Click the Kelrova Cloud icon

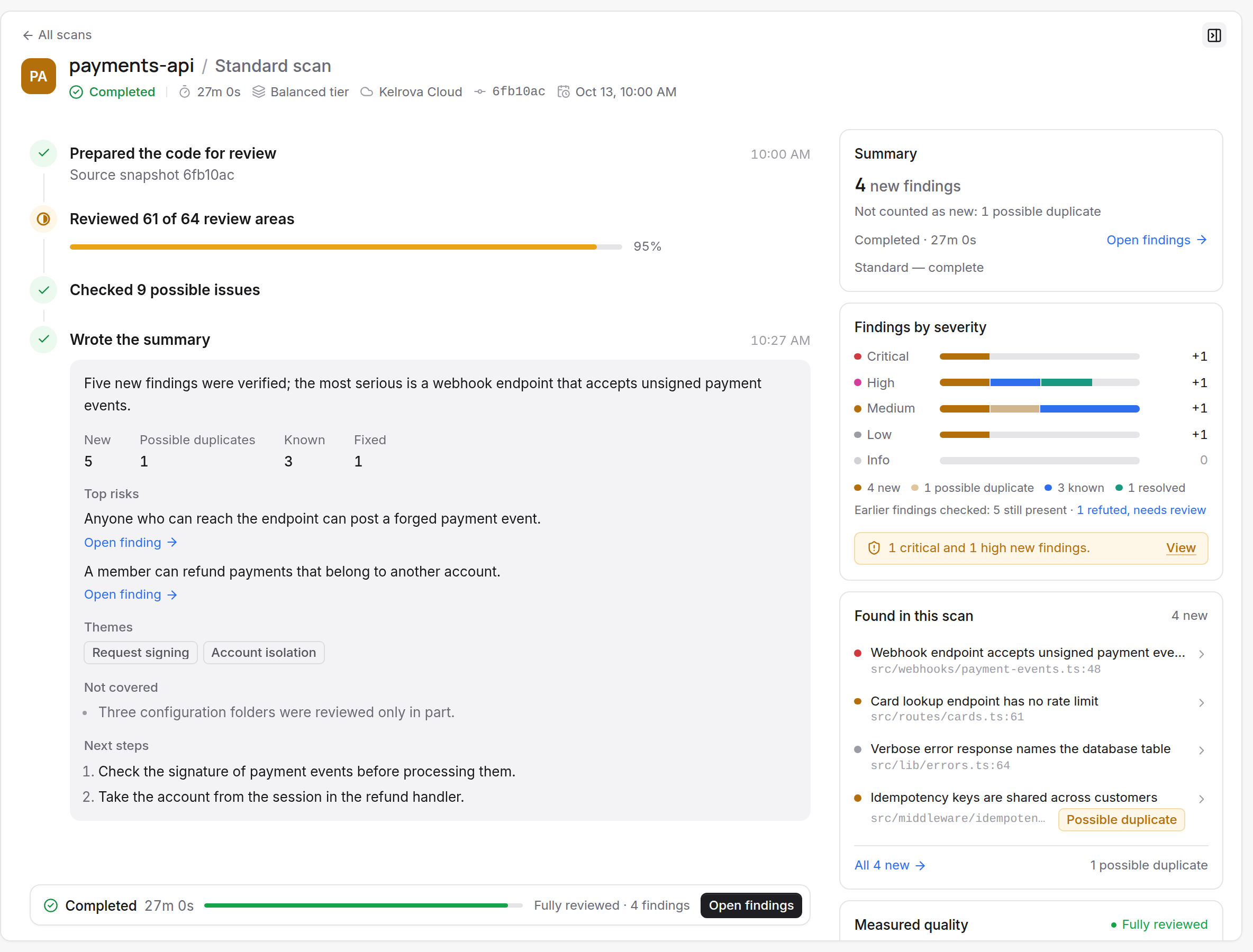click(367, 92)
